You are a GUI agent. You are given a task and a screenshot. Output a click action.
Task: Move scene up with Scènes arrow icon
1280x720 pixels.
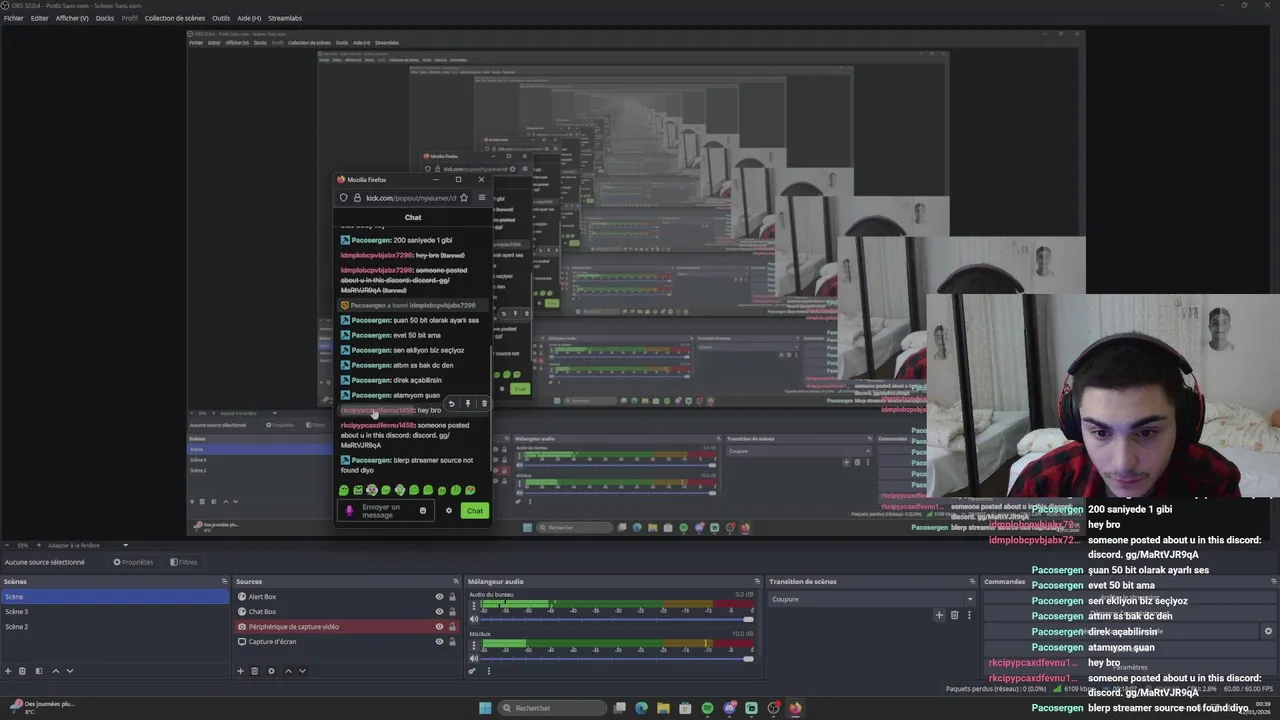(x=55, y=671)
